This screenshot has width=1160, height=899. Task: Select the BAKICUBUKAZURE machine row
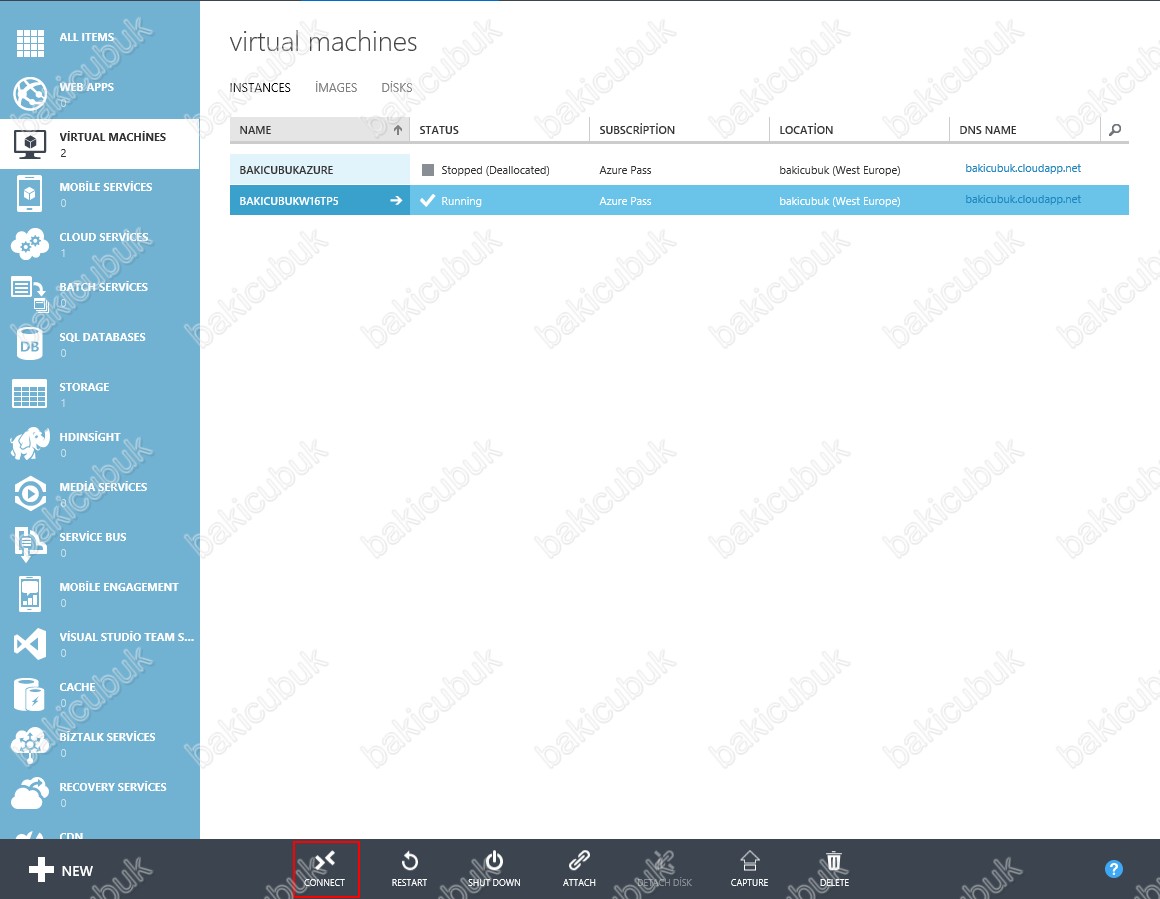[x=286, y=170]
